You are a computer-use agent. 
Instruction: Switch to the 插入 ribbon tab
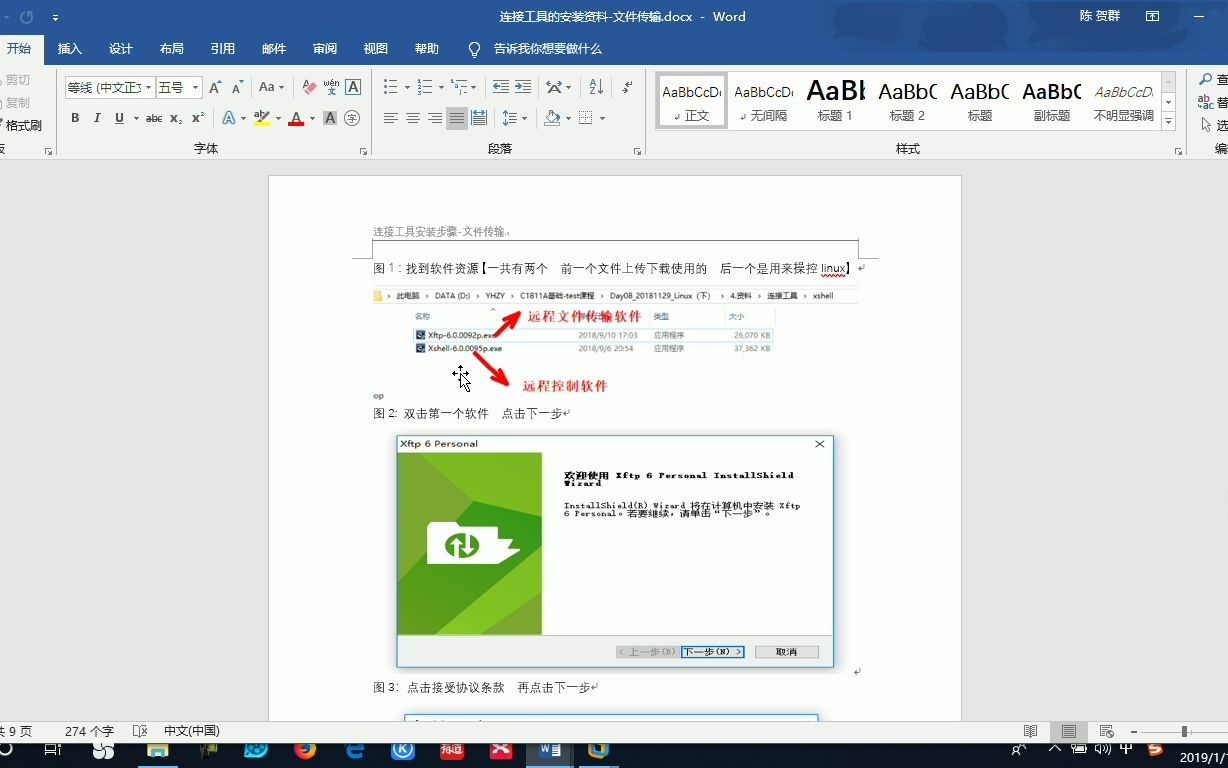point(69,48)
